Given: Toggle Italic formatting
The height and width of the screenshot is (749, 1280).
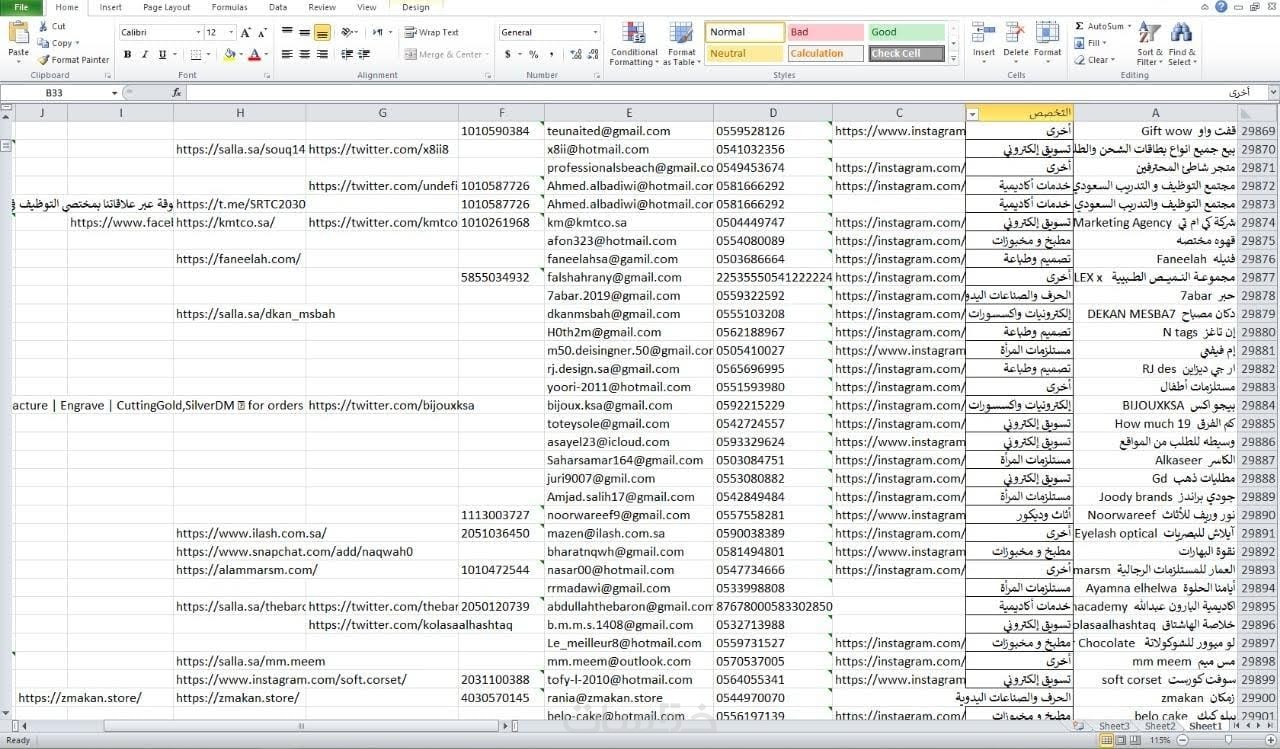Looking at the screenshot, I should point(145,55).
